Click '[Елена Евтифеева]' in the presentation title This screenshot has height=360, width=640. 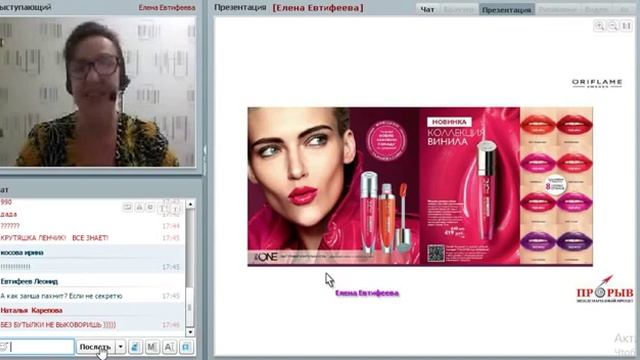(x=318, y=8)
